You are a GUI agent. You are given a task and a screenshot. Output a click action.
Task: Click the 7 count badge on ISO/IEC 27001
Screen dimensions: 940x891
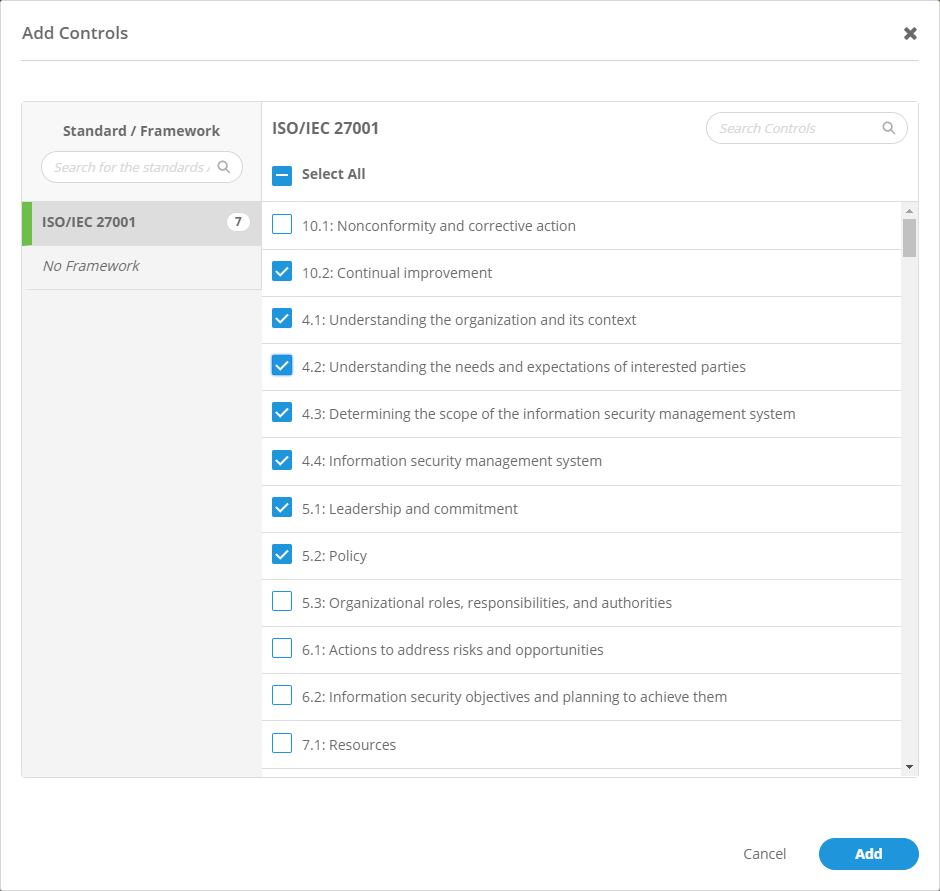point(238,222)
